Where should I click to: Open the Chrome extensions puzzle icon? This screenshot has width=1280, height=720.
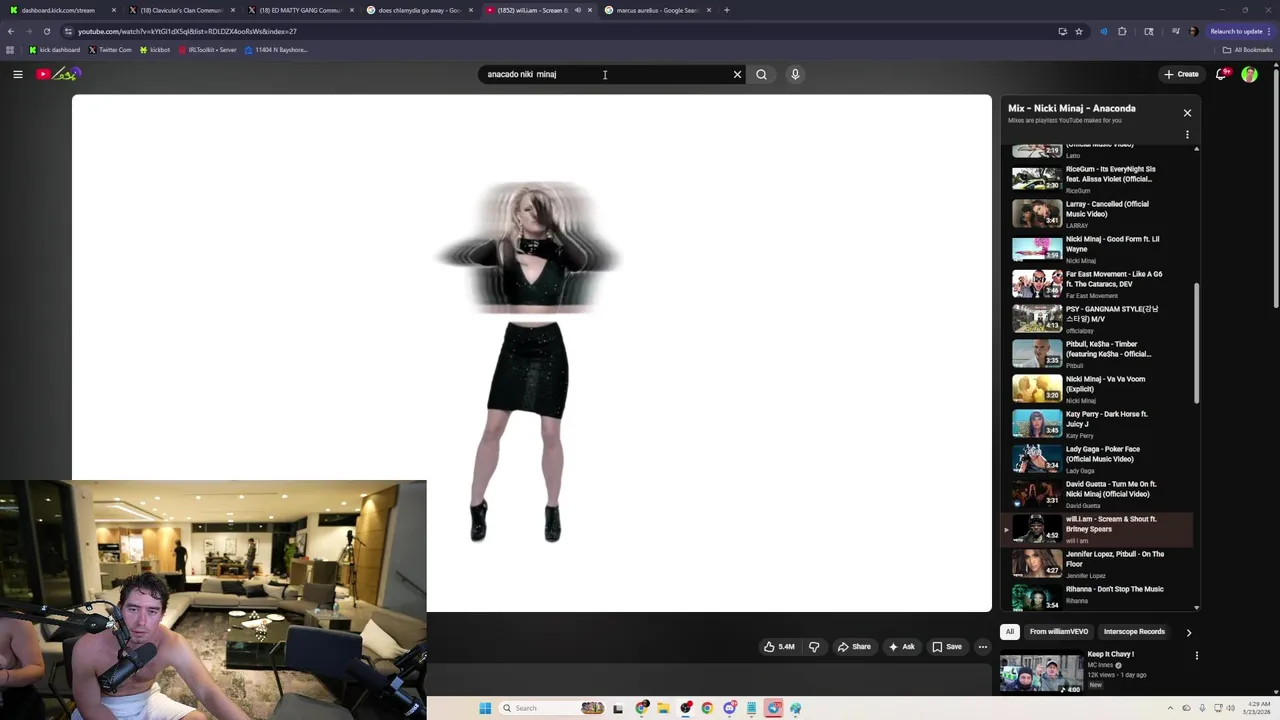(x=1122, y=31)
